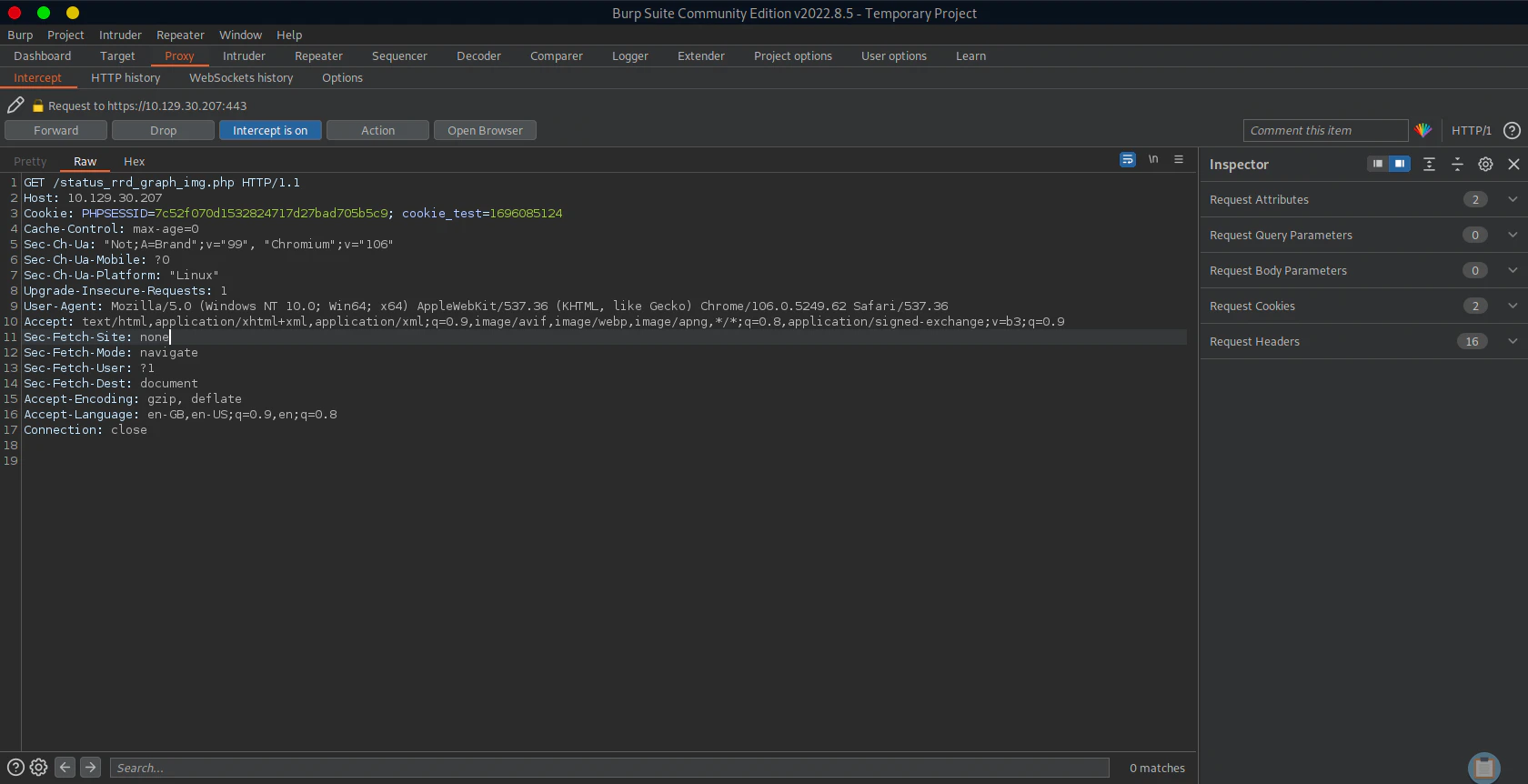Open the Project options tab
The height and width of the screenshot is (784, 1528).
click(x=793, y=55)
